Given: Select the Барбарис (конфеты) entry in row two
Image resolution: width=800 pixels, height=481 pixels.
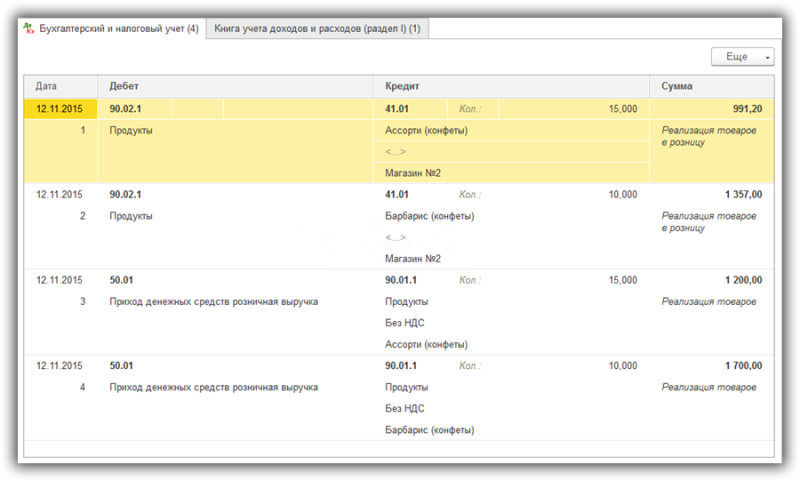Looking at the screenshot, I should (430, 216).
